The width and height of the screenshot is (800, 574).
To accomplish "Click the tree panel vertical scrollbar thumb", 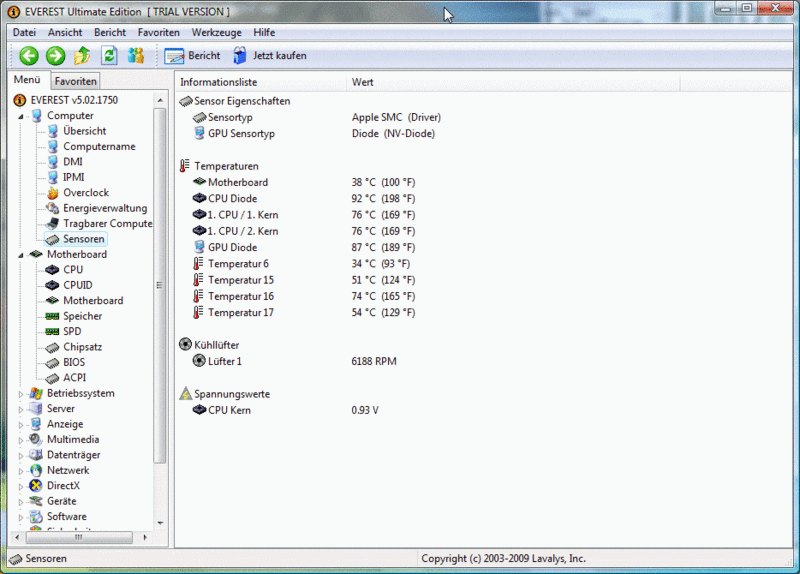I will 160,286.
